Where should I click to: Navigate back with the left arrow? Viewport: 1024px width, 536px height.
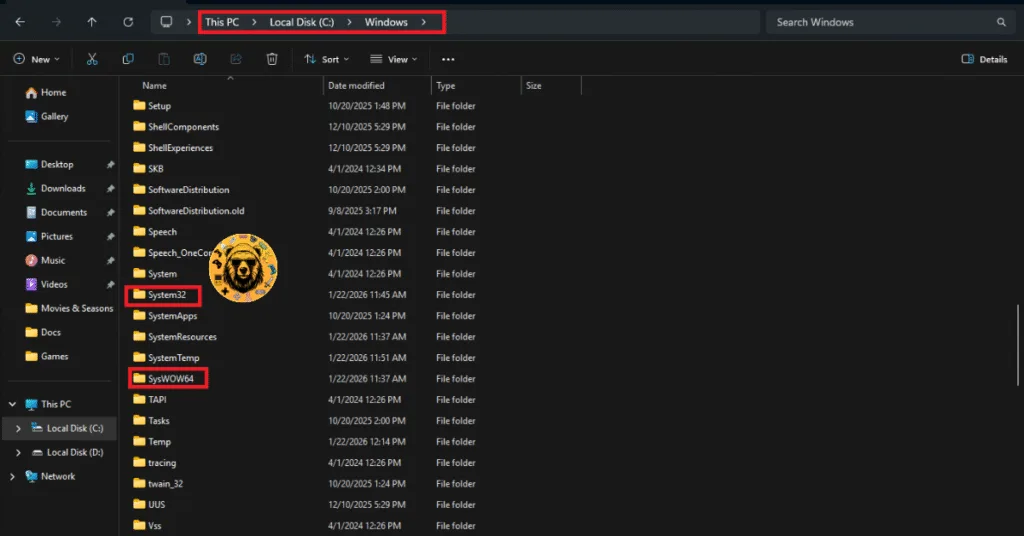(20, 22)
